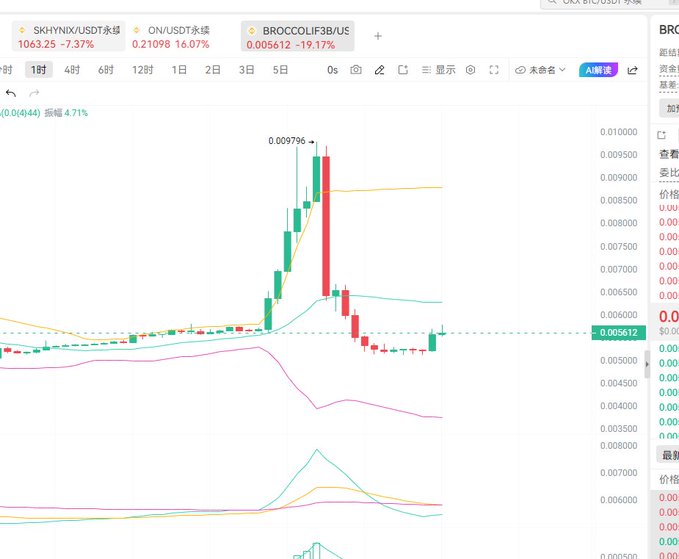Image resolution: width=679 pixels, height=559 pixels.
Task: Share the chart with share icon
Action: [x=633, y=70]
